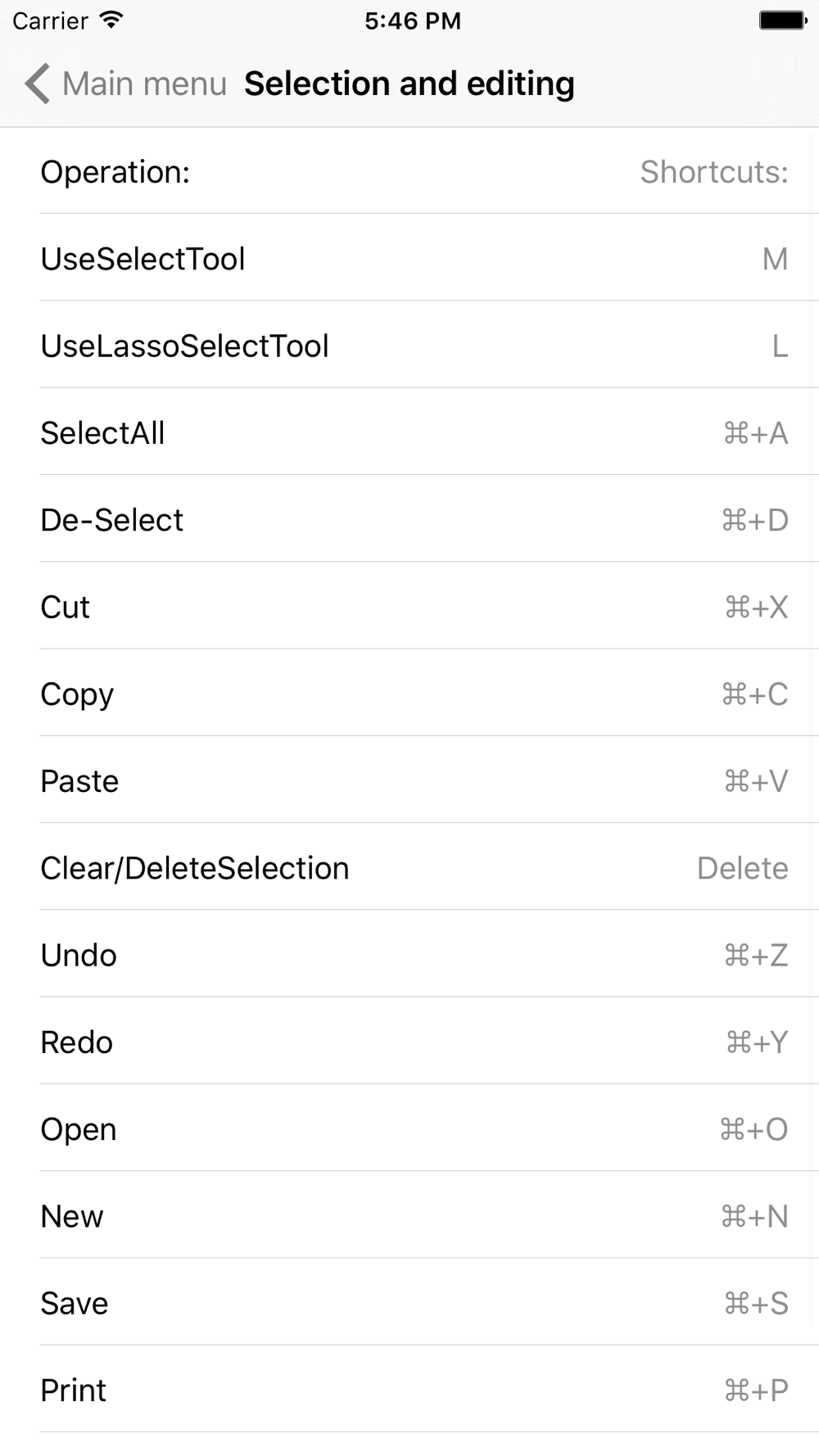The width and height of the screenshot is (819, 1456).
Task: Select the UseLassoSelectTool row
Action: (x=409, y=345)
